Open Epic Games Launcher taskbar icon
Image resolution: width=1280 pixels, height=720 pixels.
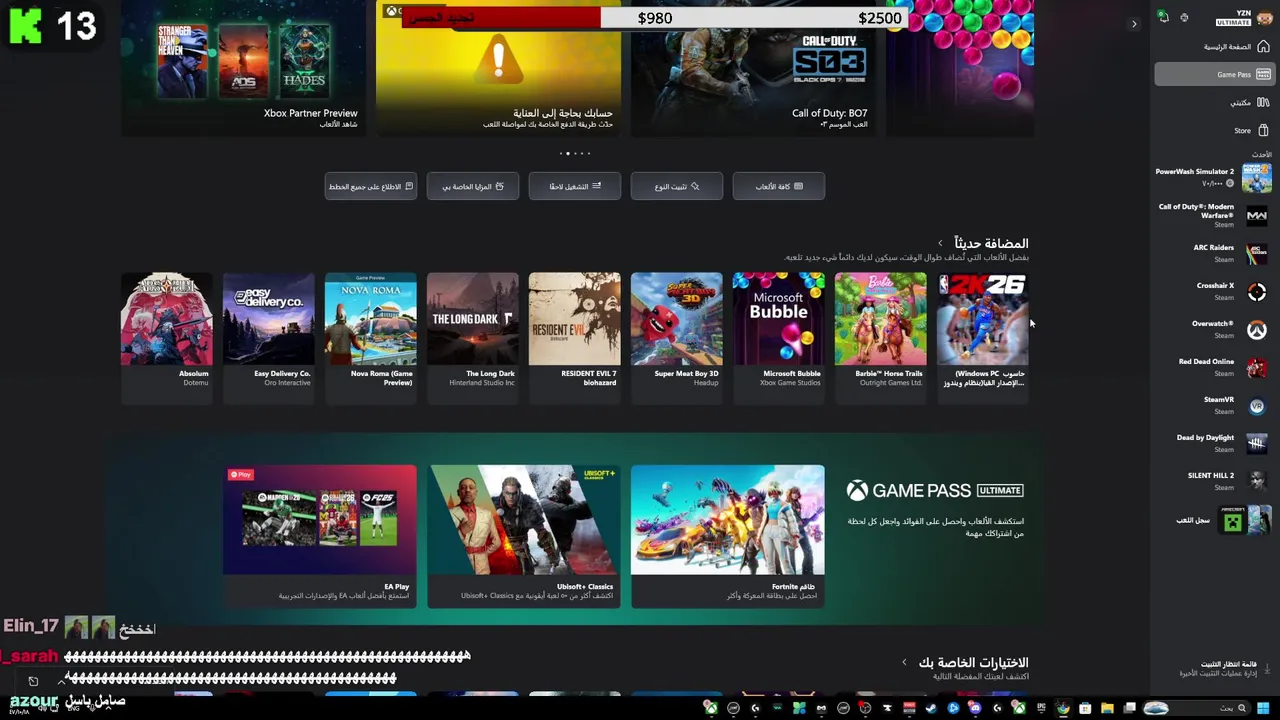click(1041, 708)
